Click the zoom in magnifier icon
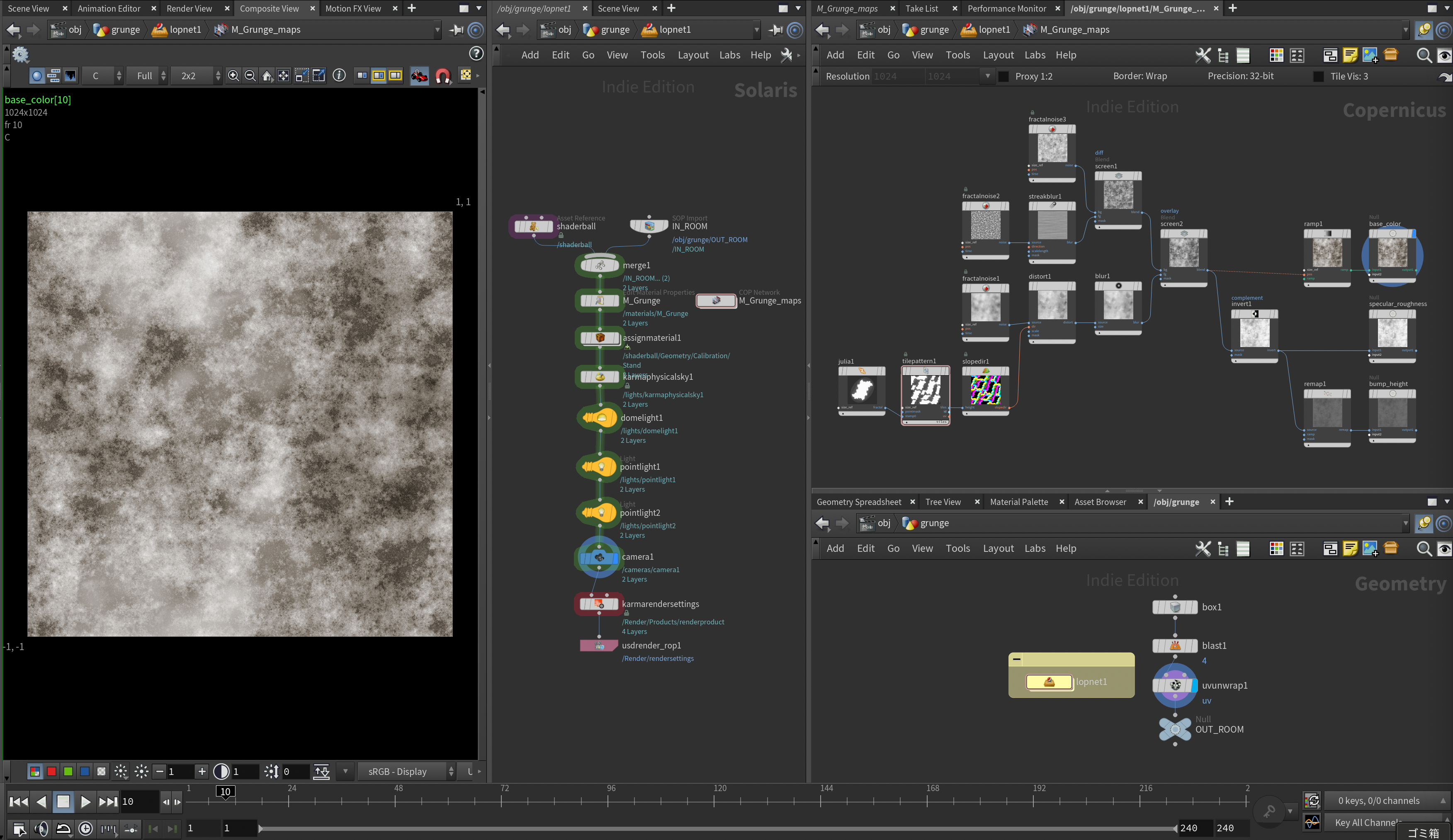The height and width of the screenshot is (840, 1453). (233, 75)
